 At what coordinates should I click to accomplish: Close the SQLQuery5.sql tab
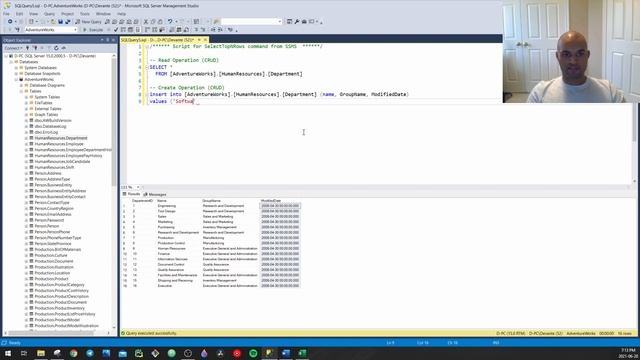click(205, 40)
